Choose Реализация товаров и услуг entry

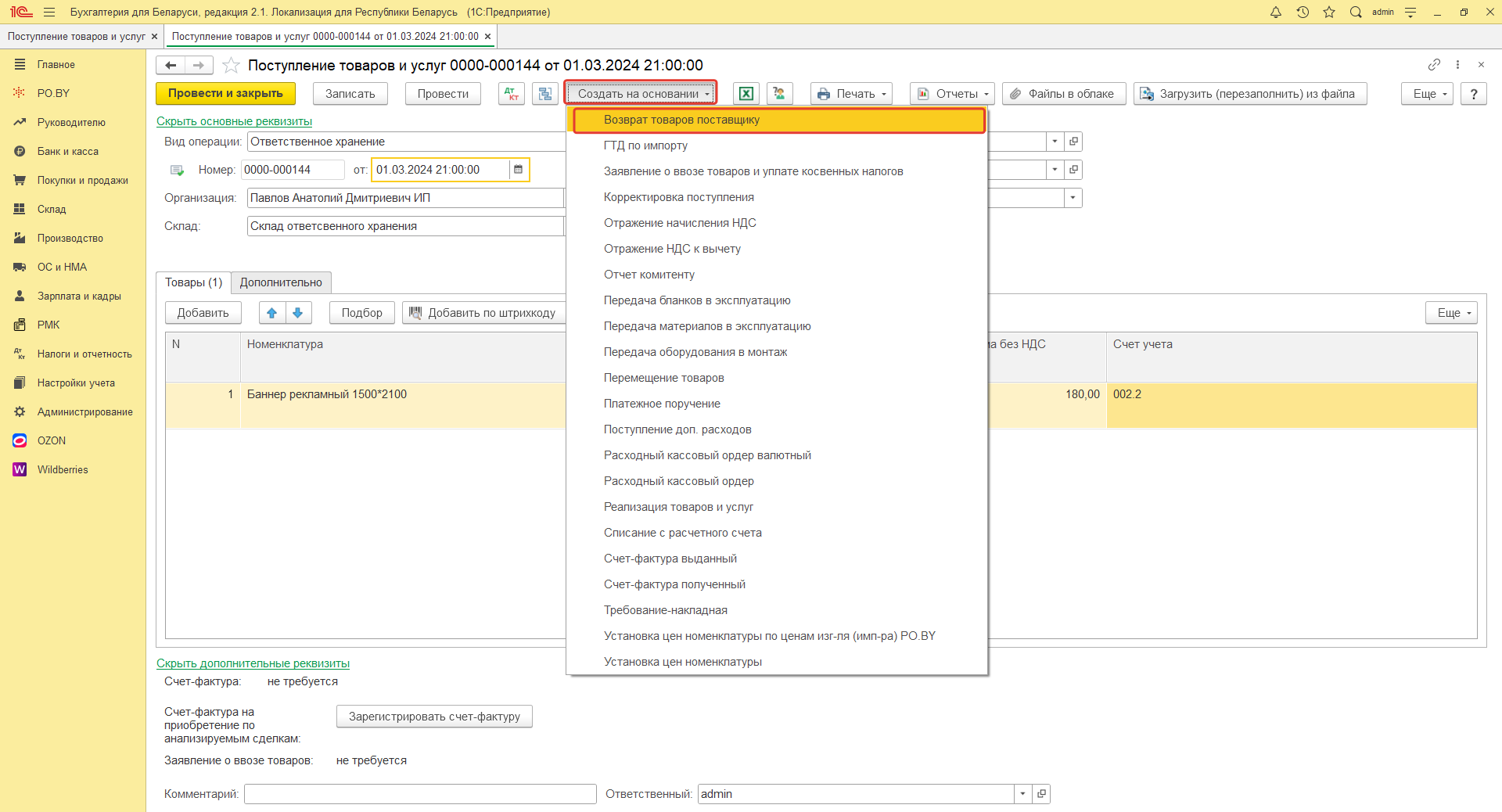pos(777,508)
